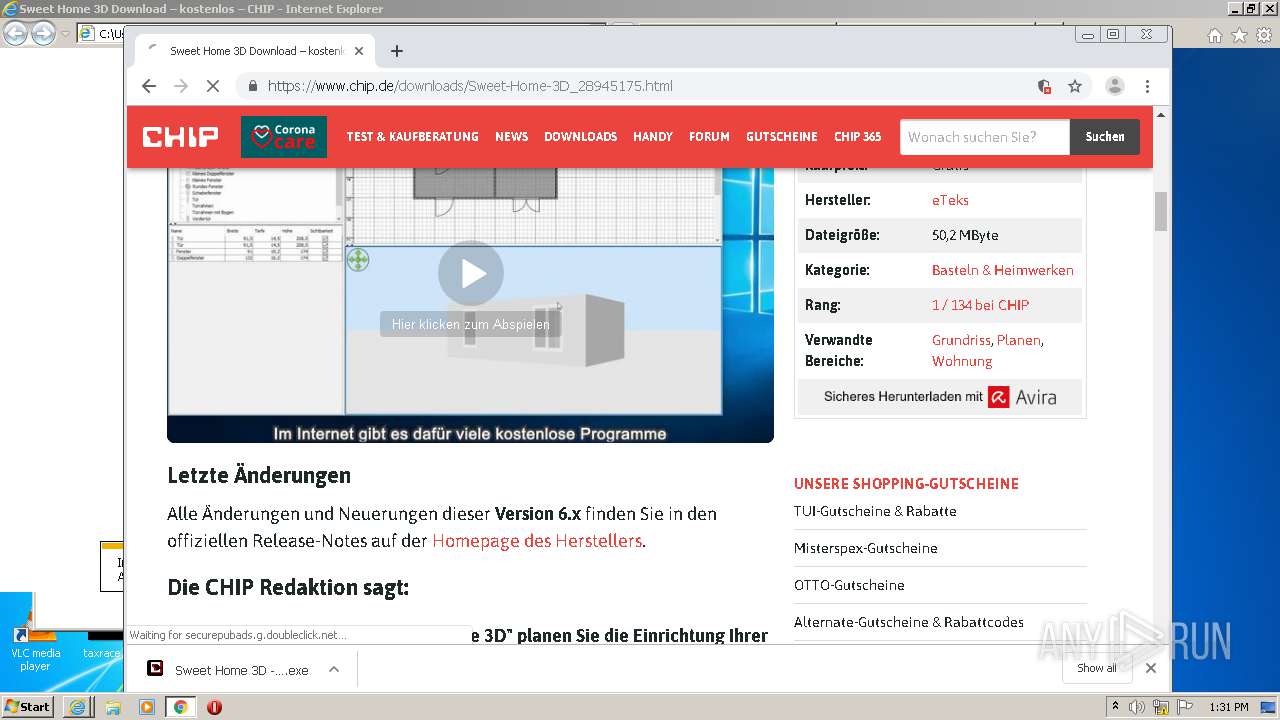
Task: Stop page loading with the X button
Action: tap(213, 86)
